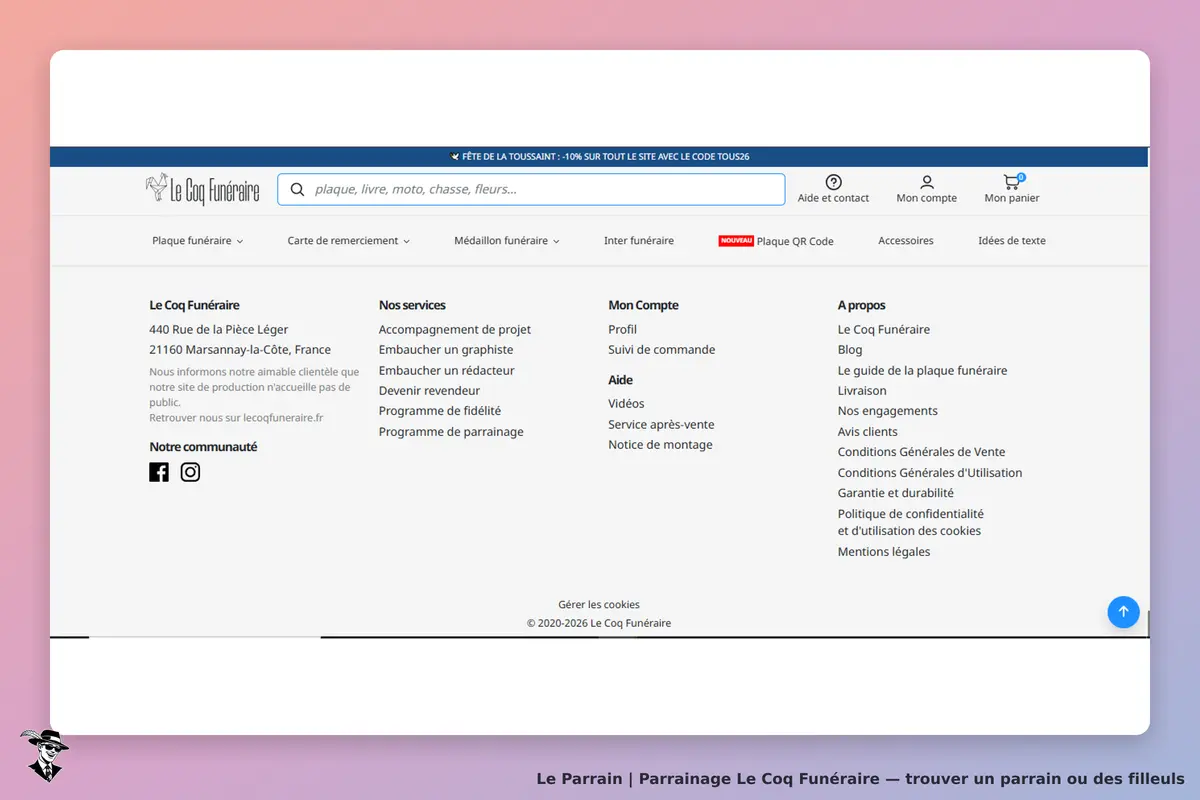The width and height of the screenshot is (1200, 800).
Task: Open the Mentions légales footer link
Action: pos(884,552)
